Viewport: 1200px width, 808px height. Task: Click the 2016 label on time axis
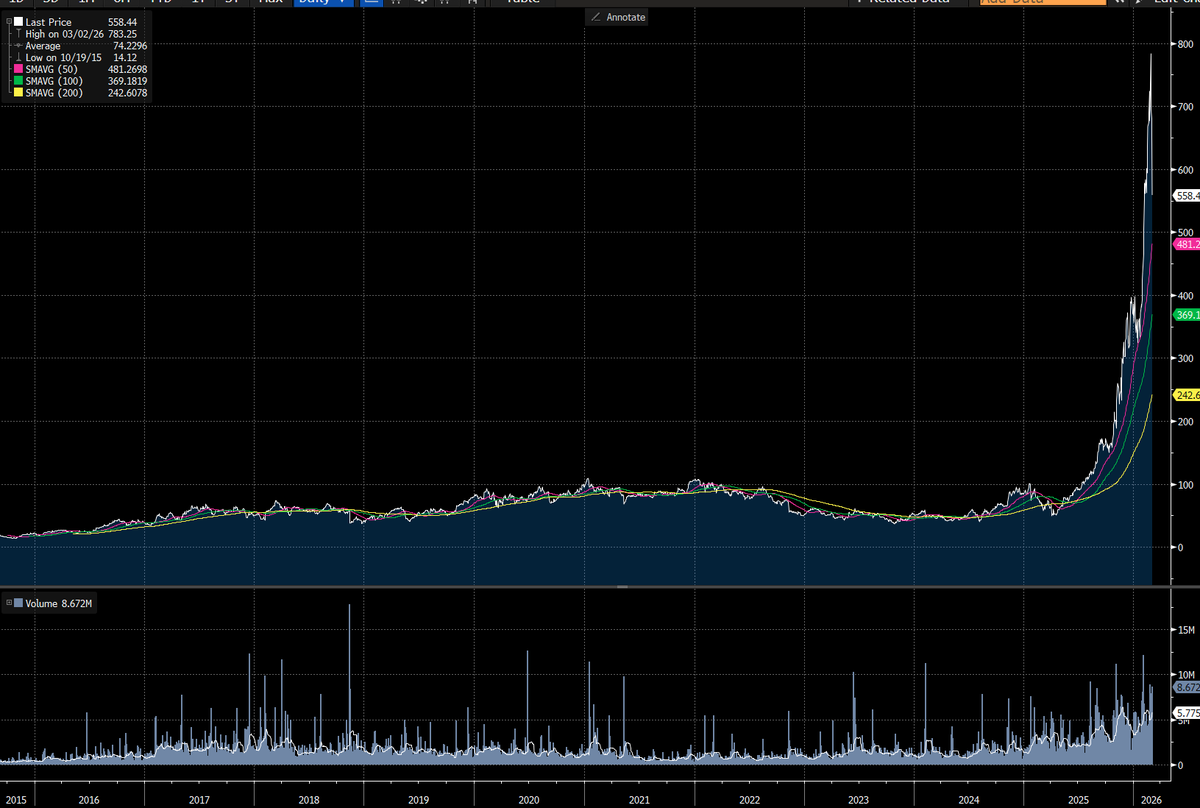89,799
